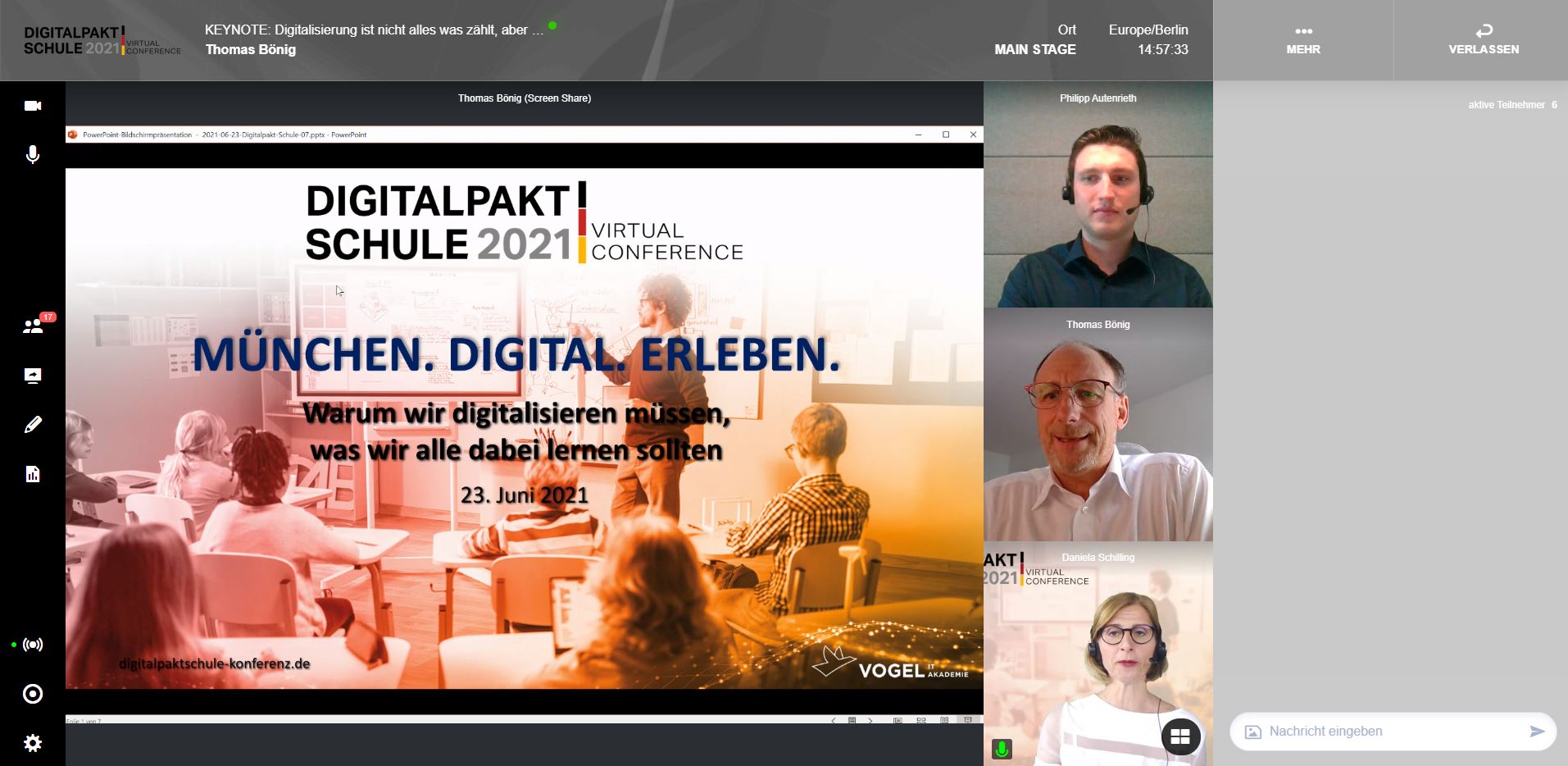The image size is (1568, 766).
Task: Minimize the shared PowerPoint window
Action: tap(919, 135)
